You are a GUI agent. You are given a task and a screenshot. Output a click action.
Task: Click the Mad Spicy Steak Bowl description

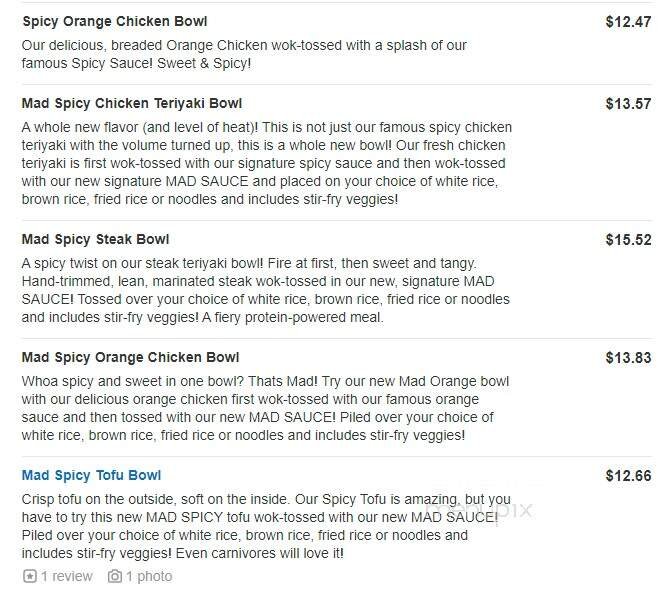pyautogui.click(x=266, y=290)
